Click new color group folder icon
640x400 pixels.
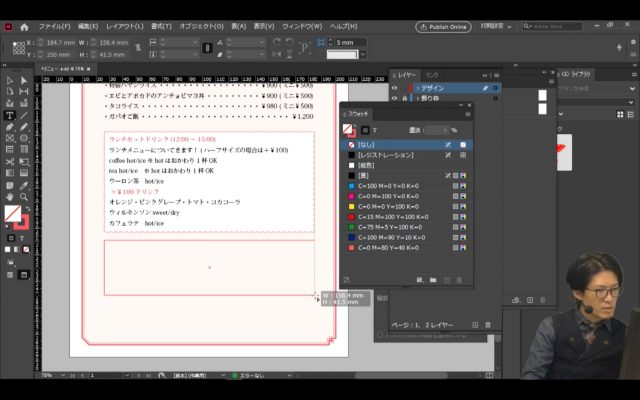[x=433, y=280]
